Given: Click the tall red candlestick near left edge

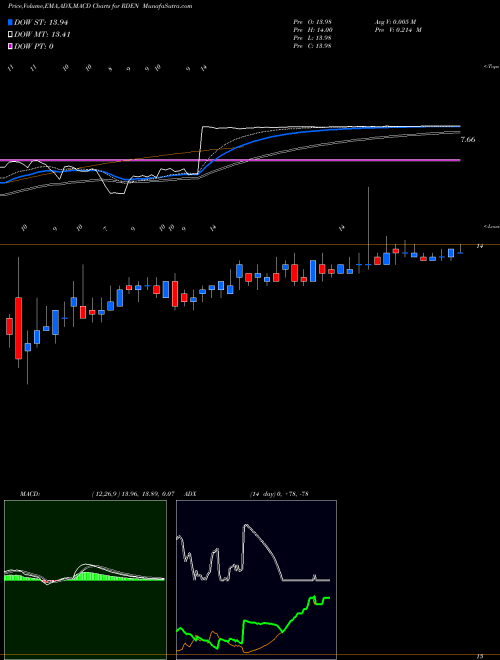Looking at the screenshot, I should pos(19,328).
